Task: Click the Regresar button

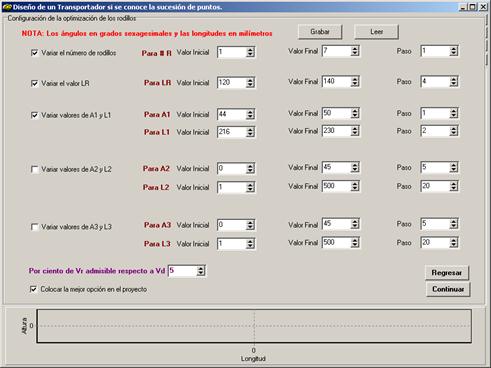Action: click(447, 273)
